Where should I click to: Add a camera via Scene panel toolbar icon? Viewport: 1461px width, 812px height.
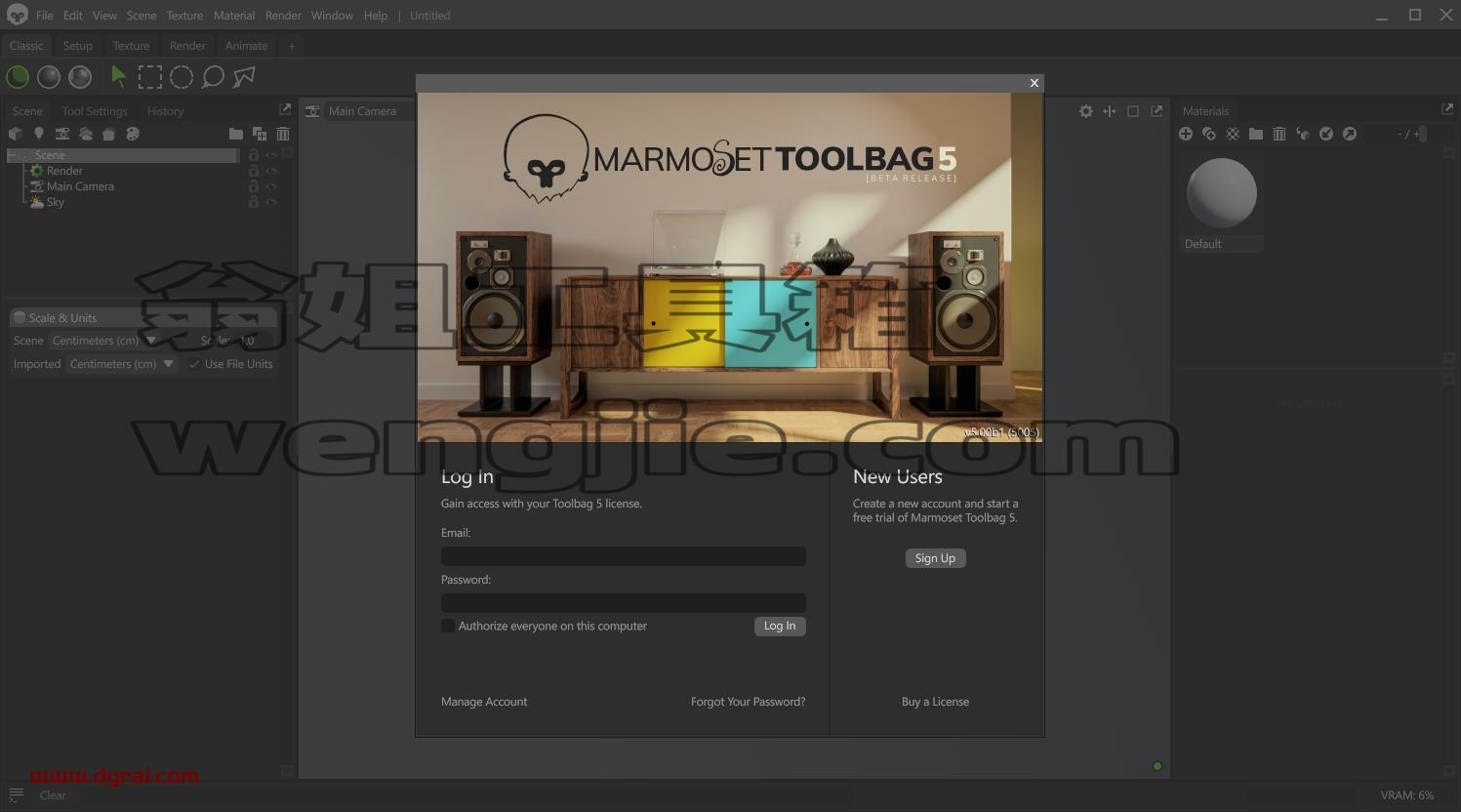tap(62, 134)
